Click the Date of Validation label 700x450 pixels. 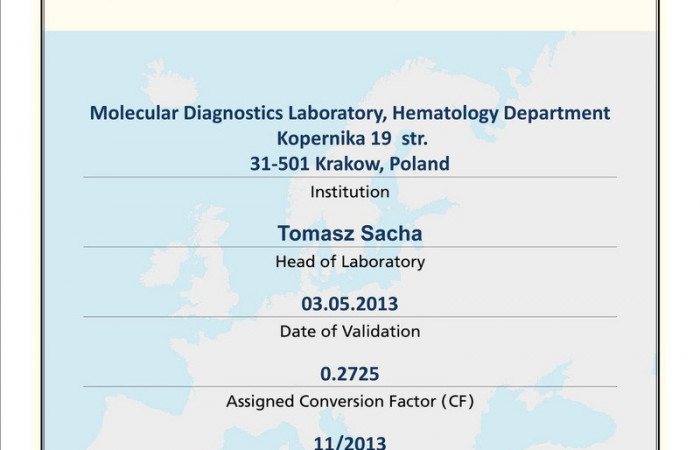coord(349,331)
